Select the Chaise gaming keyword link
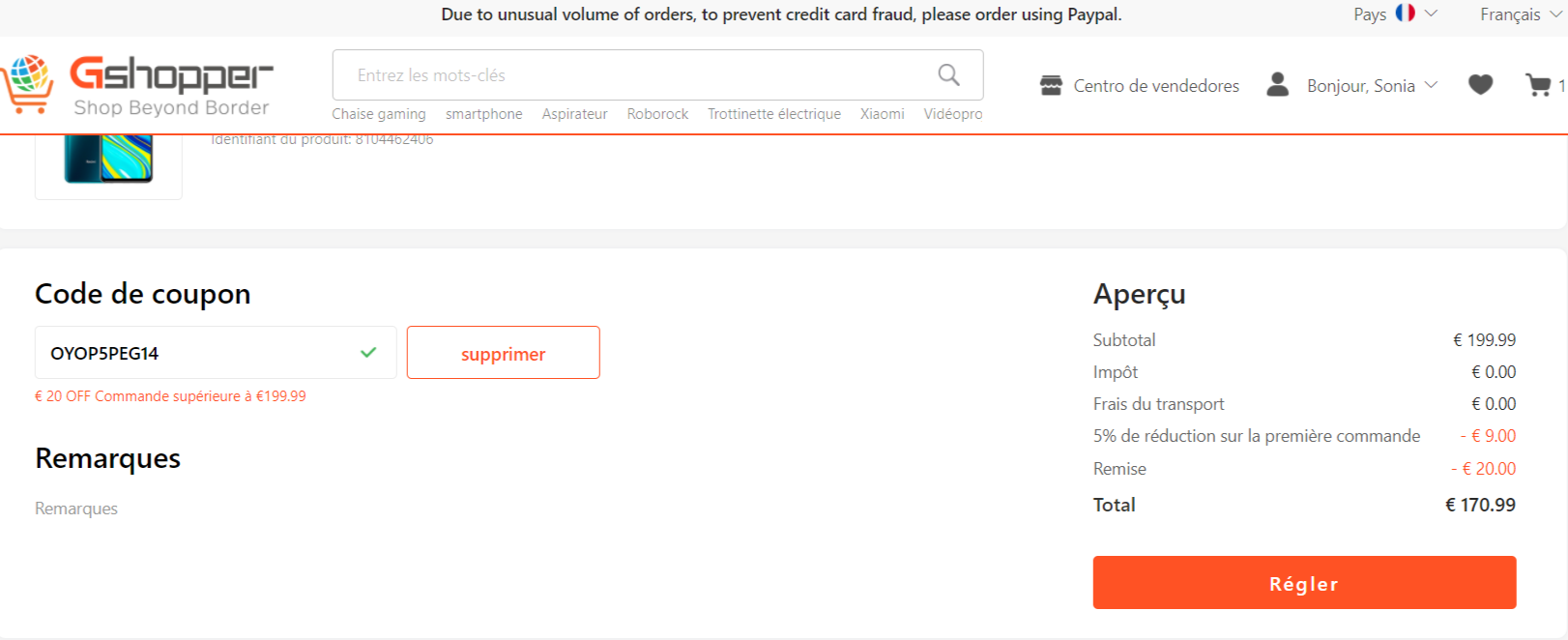Viewport: 1568px width, 640px height. click(x=379, y=114)
